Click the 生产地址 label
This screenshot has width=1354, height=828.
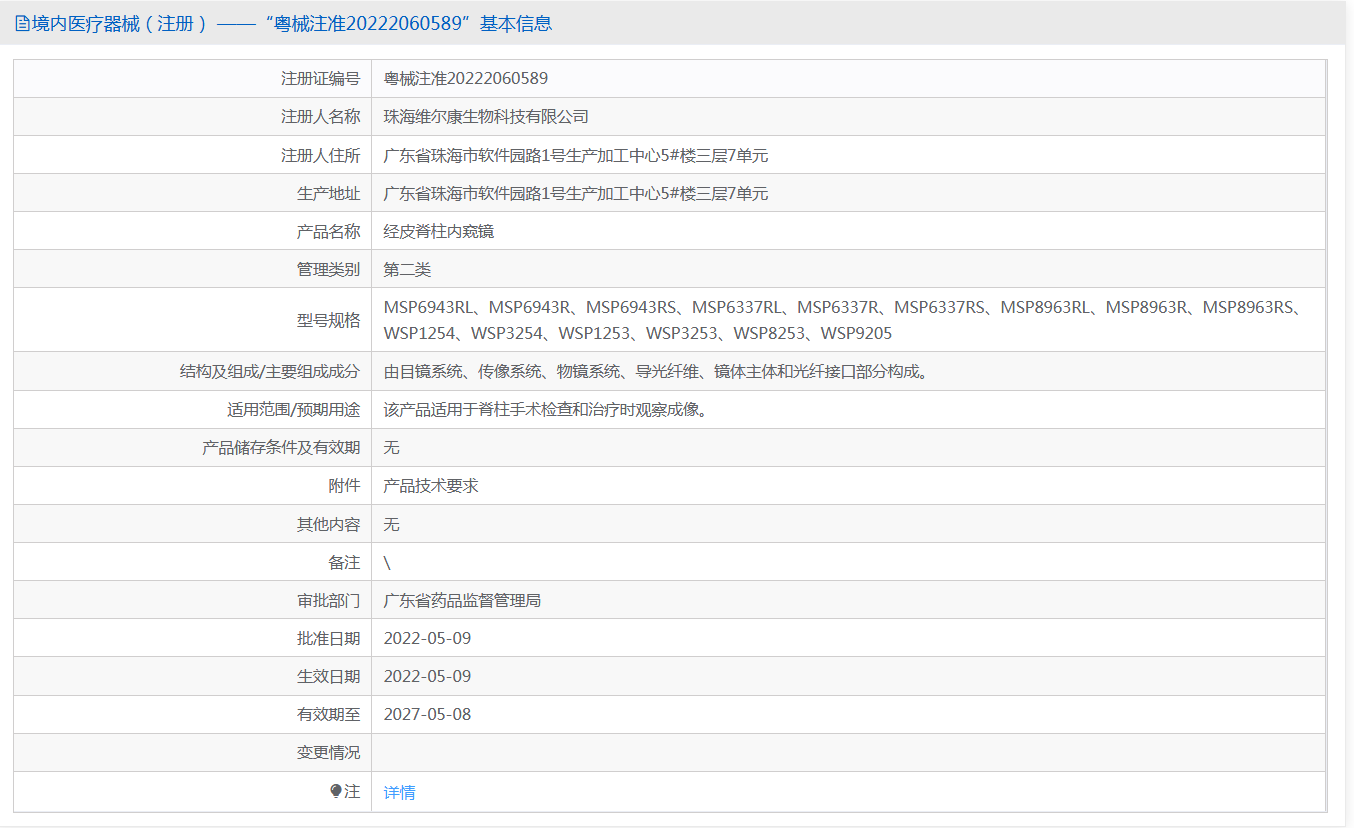click(x=329, y=193)
